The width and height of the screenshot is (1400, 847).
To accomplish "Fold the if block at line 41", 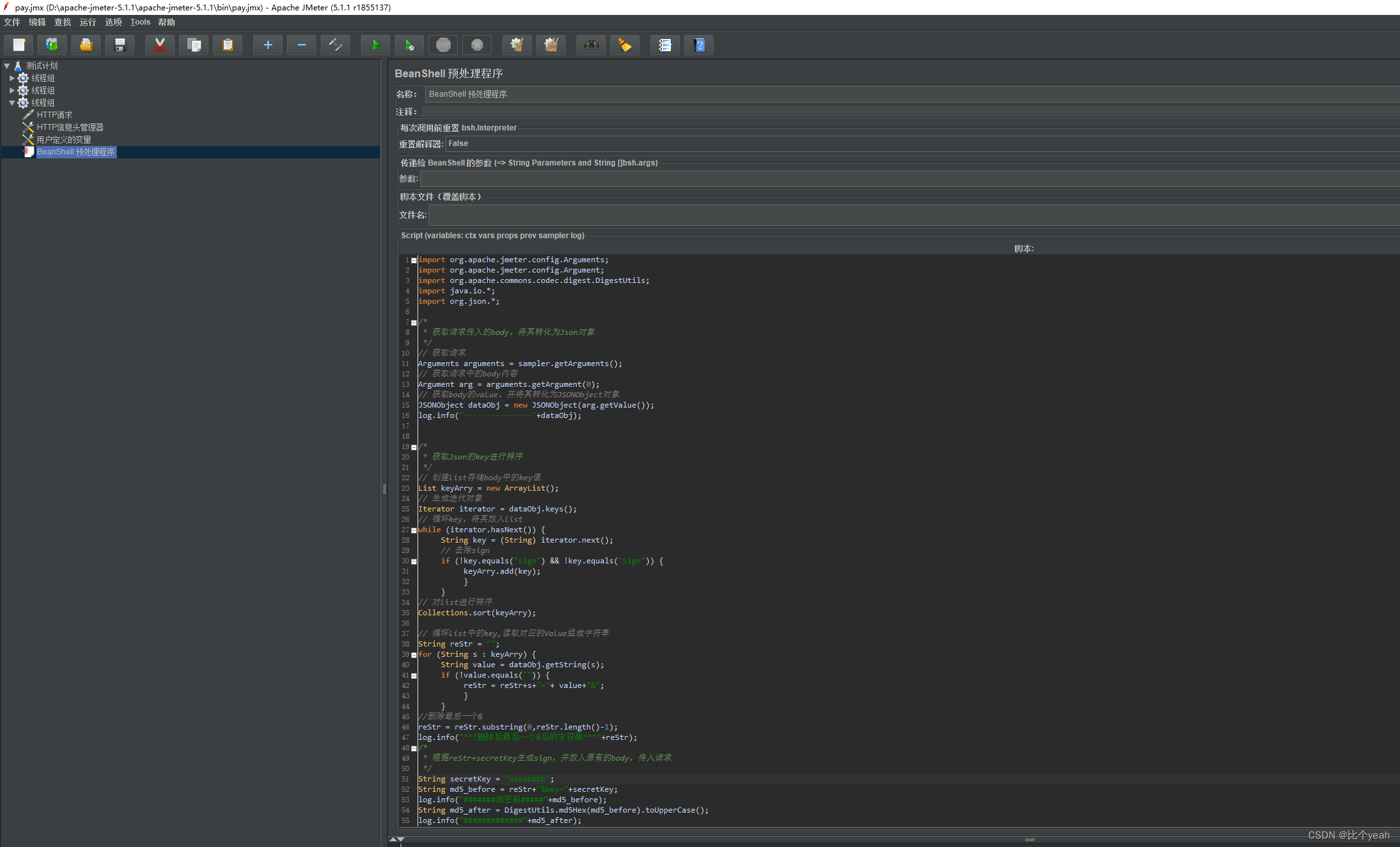I will (414, 676).
